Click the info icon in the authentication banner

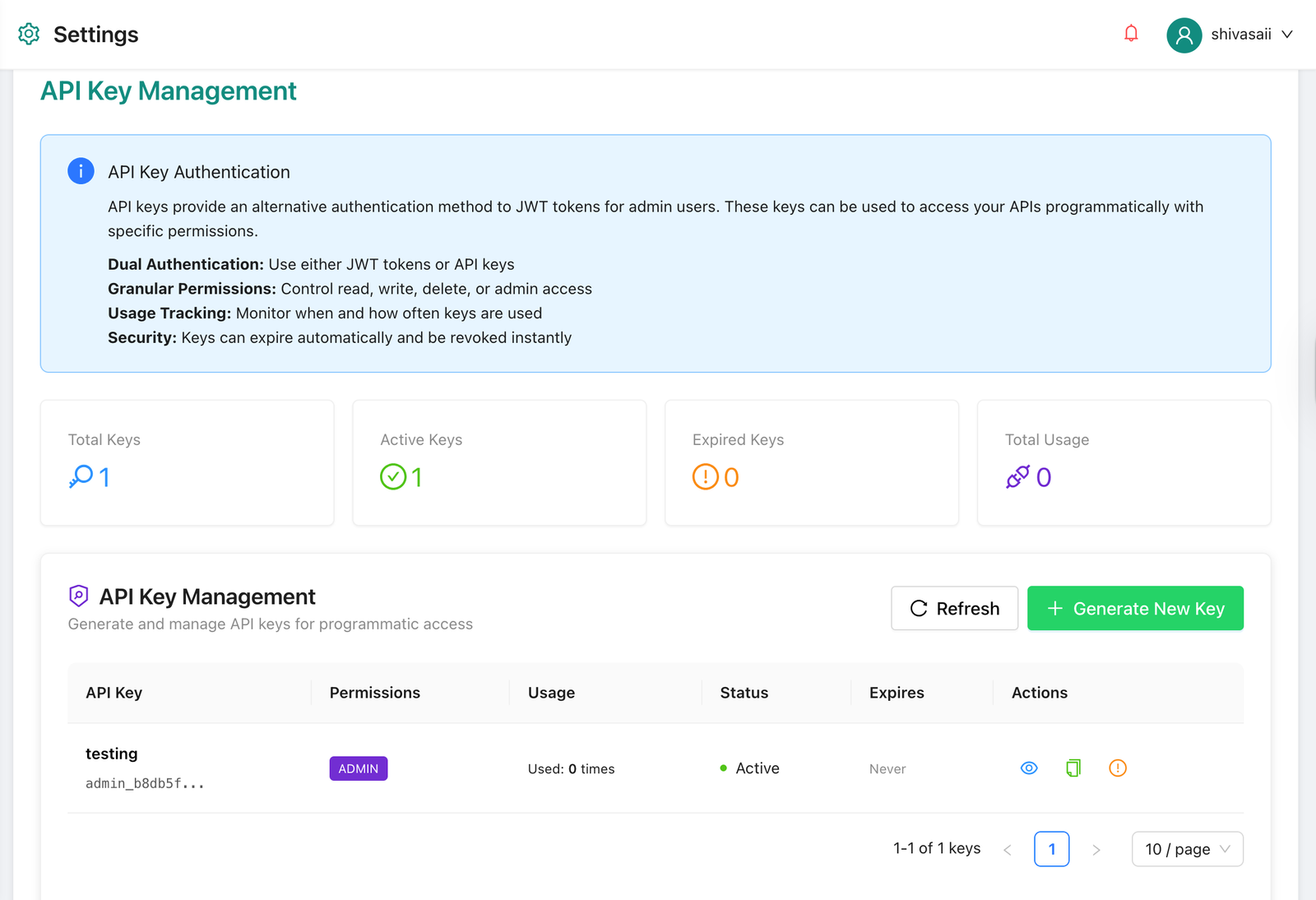tap(80, 171)
